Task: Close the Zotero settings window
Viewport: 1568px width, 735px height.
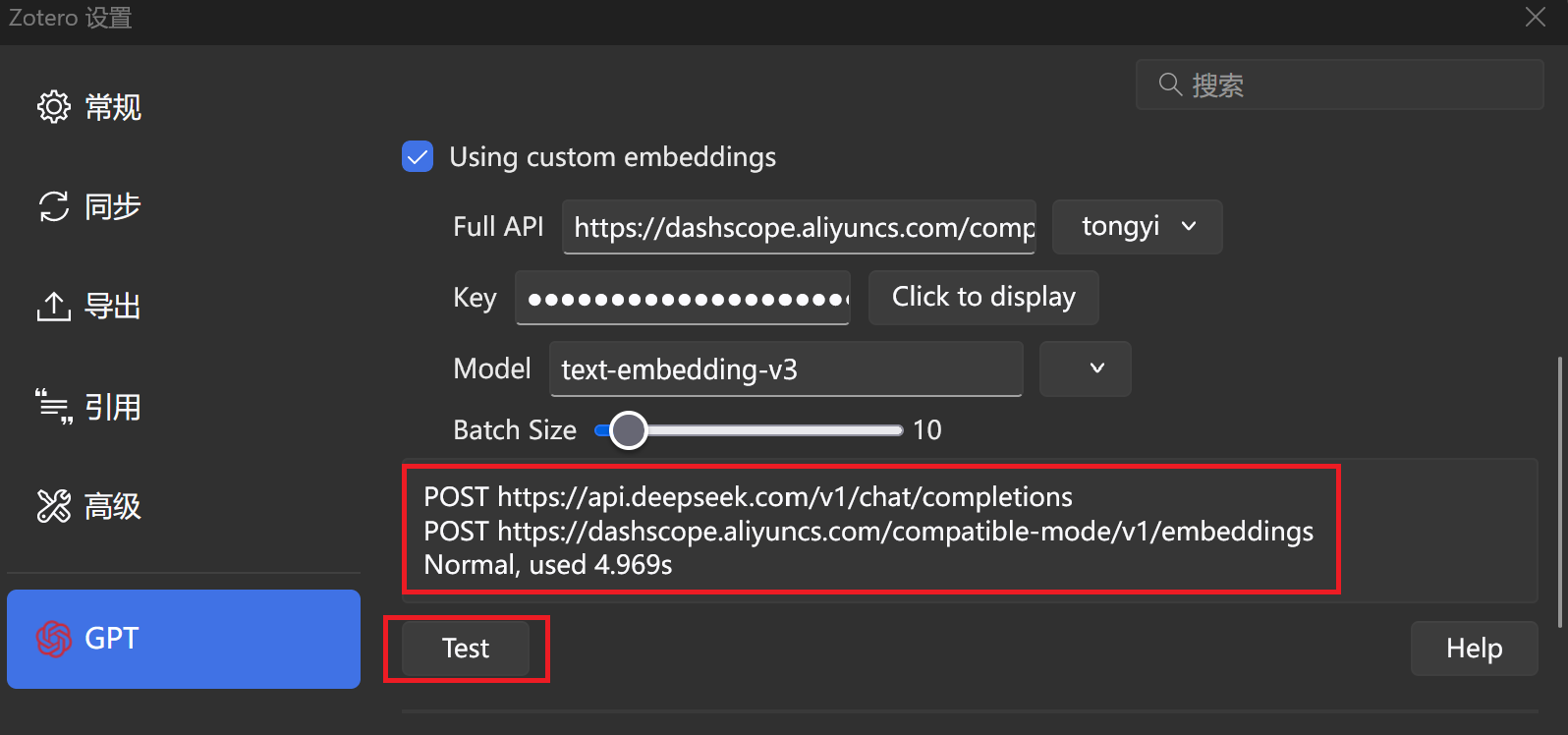Action: tap(1536, 17)
